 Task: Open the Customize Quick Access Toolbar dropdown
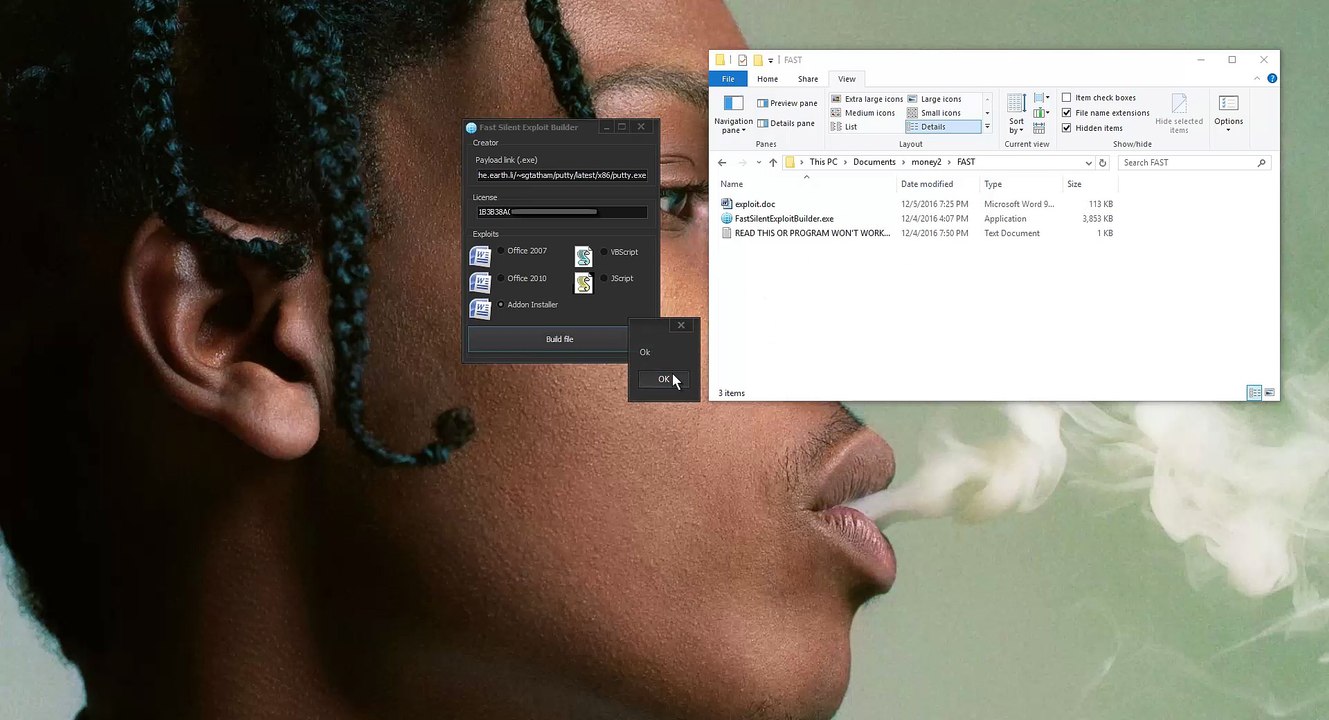click(x=771, y=61)
